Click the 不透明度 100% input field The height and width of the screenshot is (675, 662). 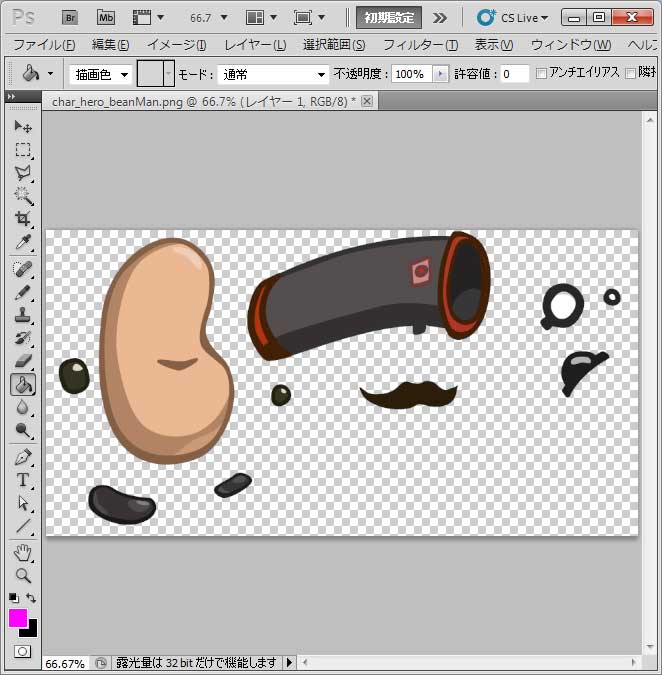click(412, 74)
